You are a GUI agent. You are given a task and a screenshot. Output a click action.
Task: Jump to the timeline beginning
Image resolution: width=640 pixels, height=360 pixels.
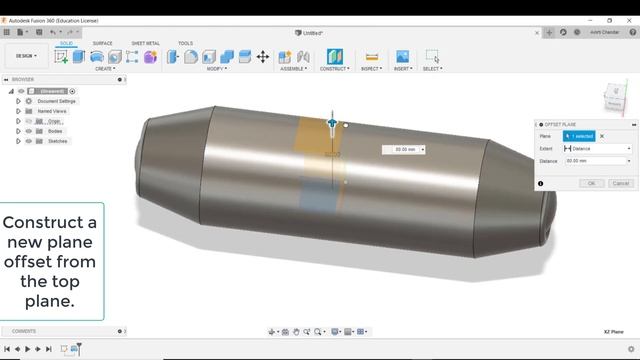click(x=7, y=349)
